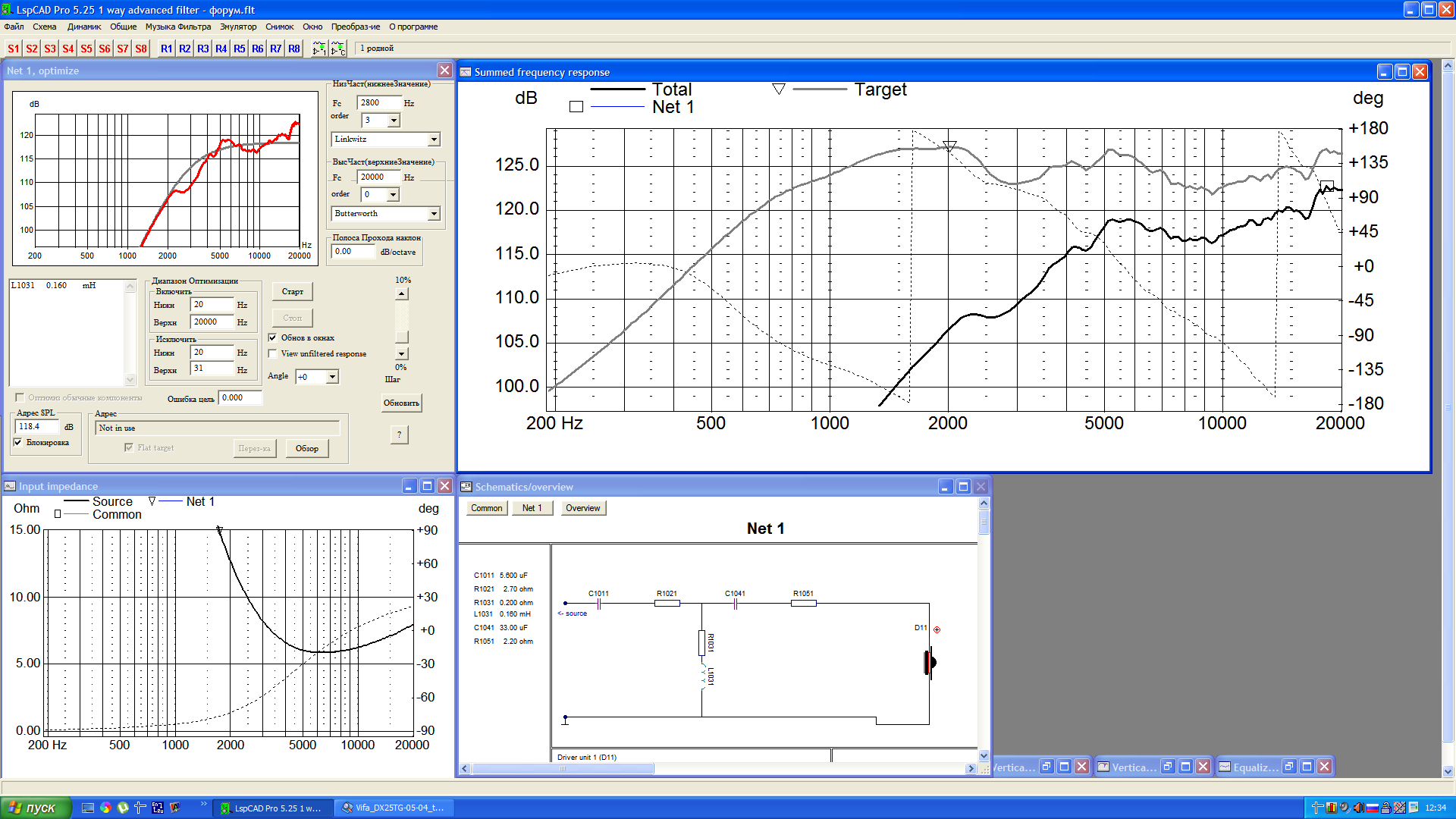
Task: Switch to the Overview schematic tab
Action: click(582, 508)
